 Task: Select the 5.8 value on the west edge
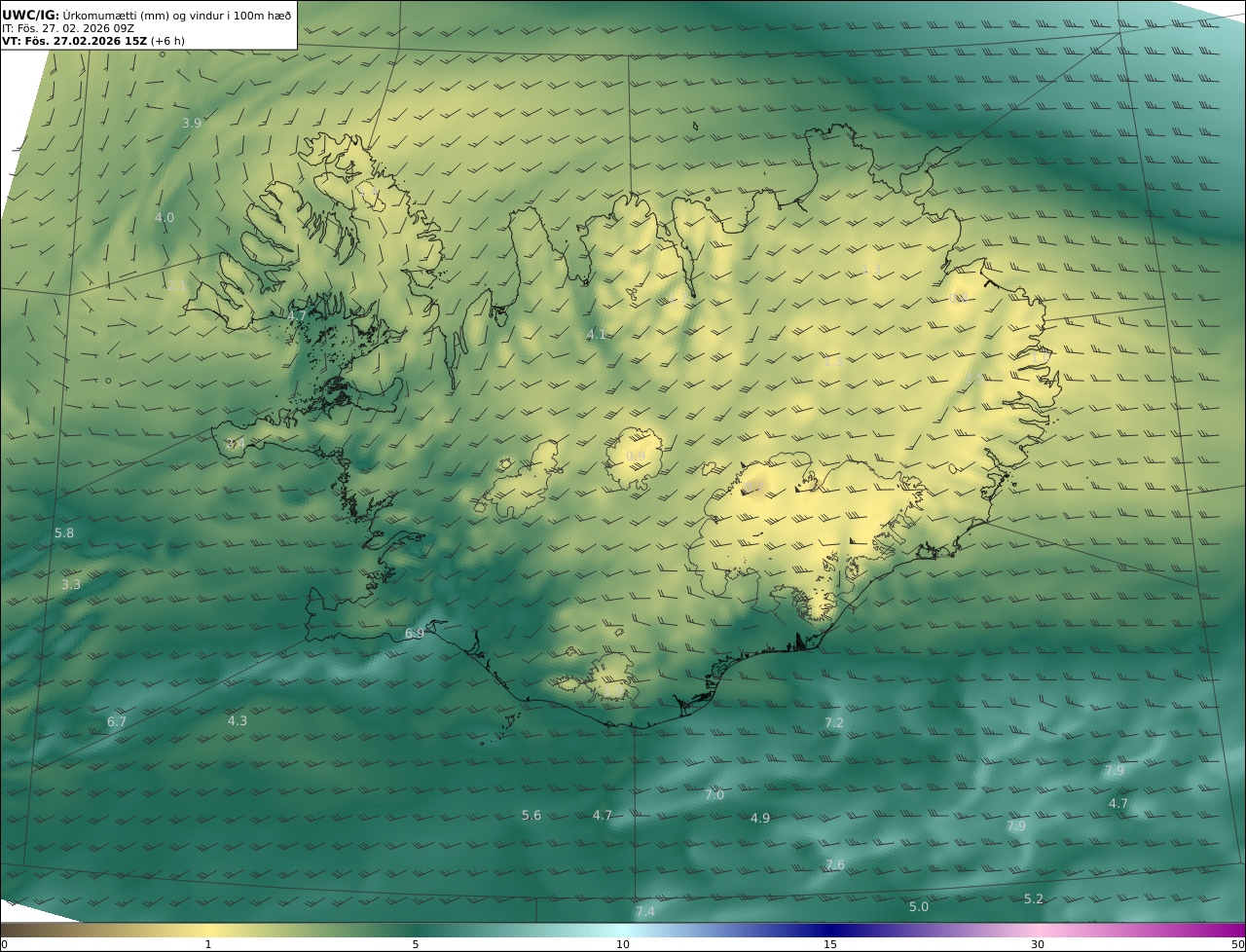64,532
